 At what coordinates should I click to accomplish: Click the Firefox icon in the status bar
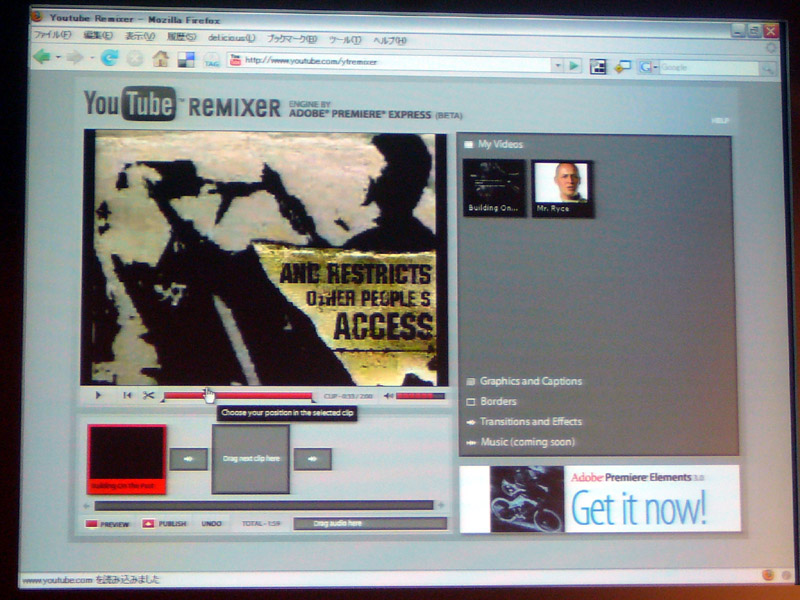pyautogui.click(x=767, y=576)
